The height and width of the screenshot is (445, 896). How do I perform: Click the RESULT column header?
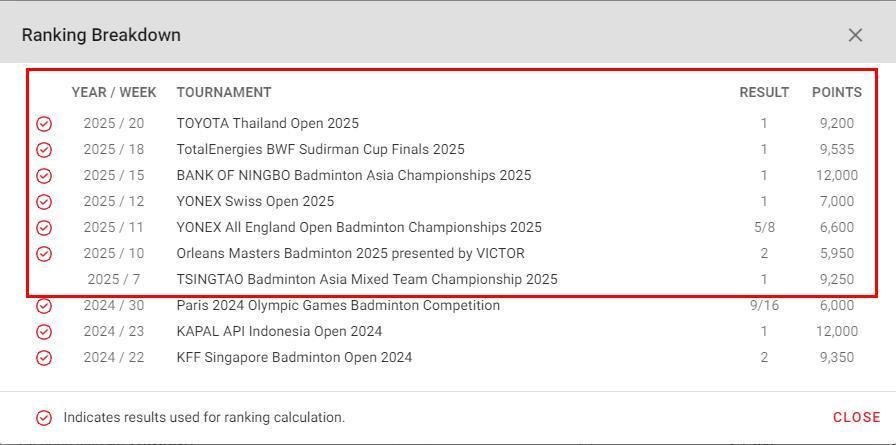click(x=764, y=92)
